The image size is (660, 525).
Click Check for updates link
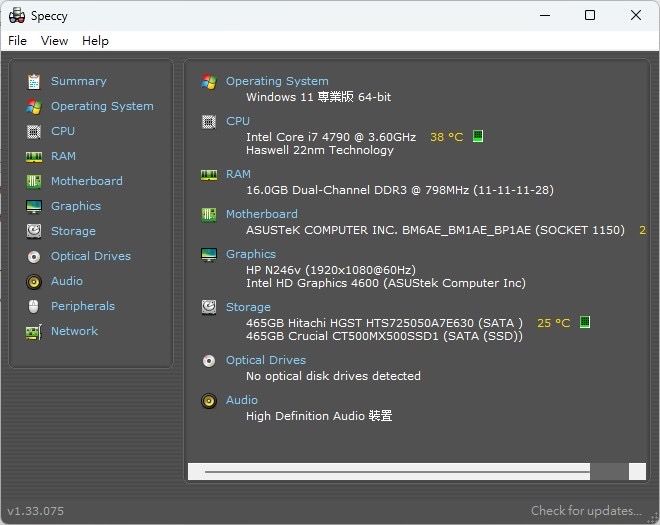[586, 511]
